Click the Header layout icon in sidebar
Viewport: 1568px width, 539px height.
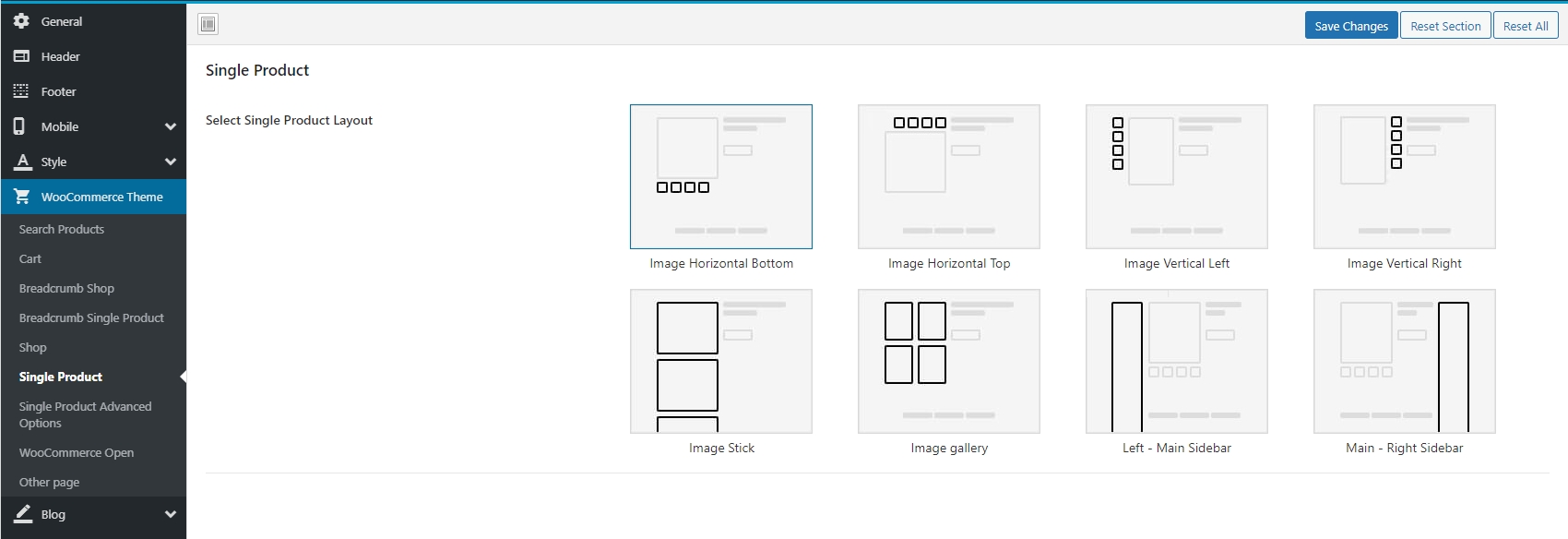pos(21,56)
